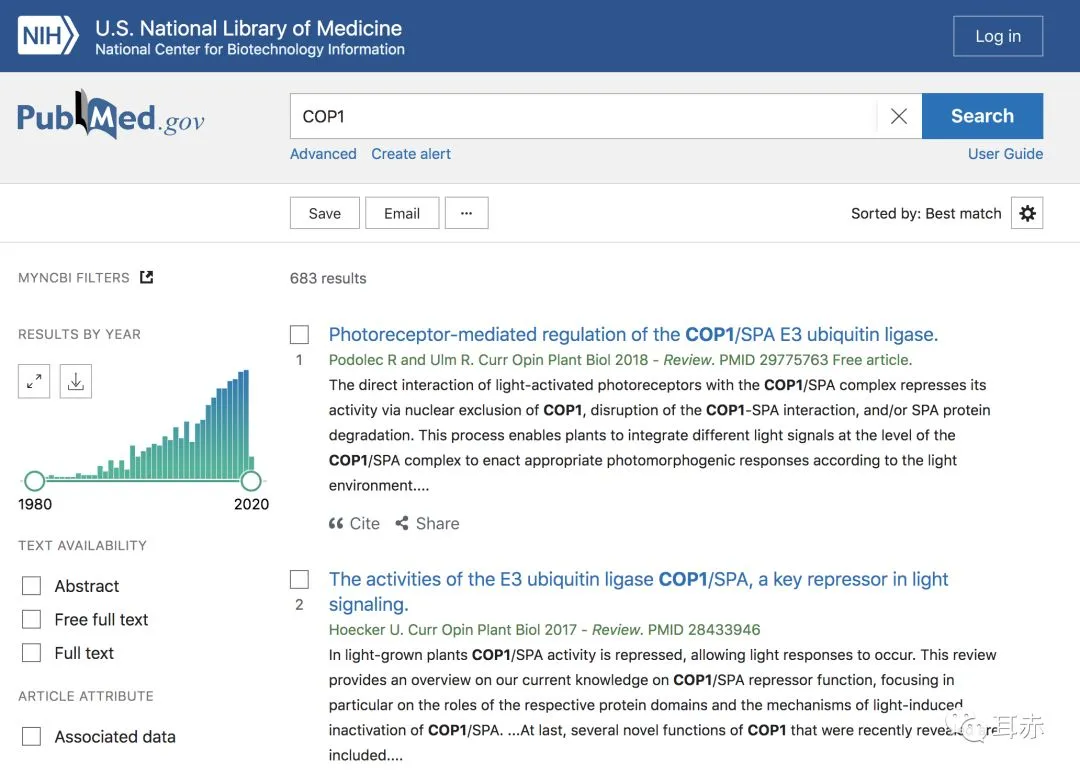This screenshot has height=774, width=1080.
Task: Open the Advanced search link
Action: tap(323, 154)
